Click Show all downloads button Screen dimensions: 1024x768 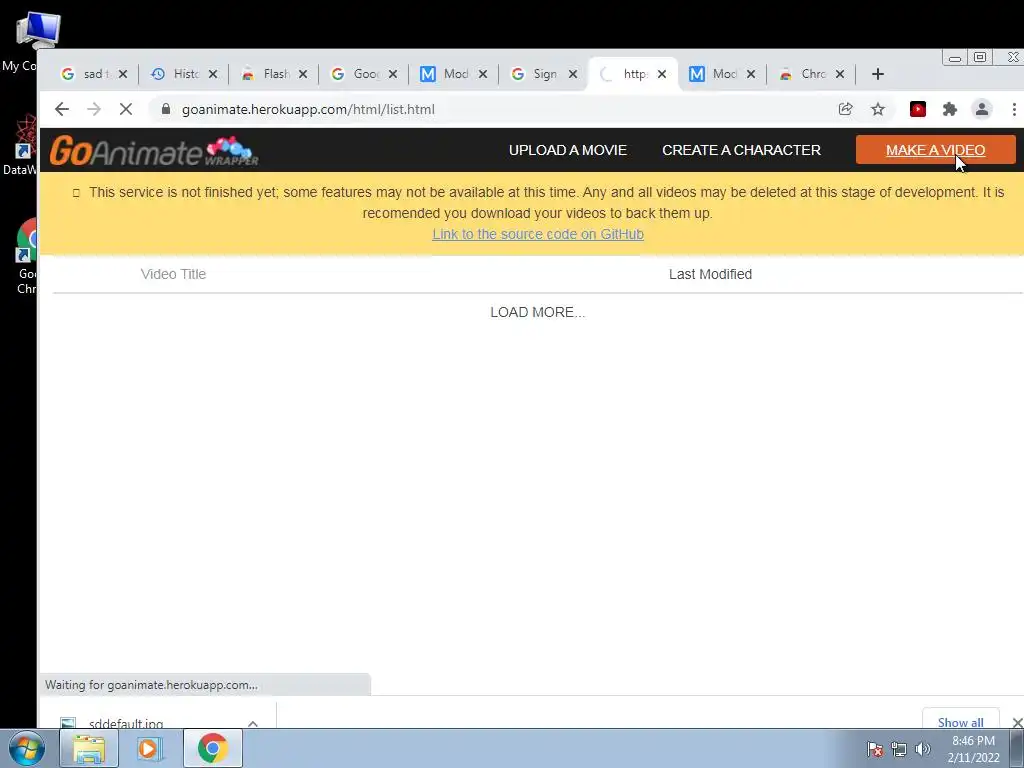click(x=960, y=720)
